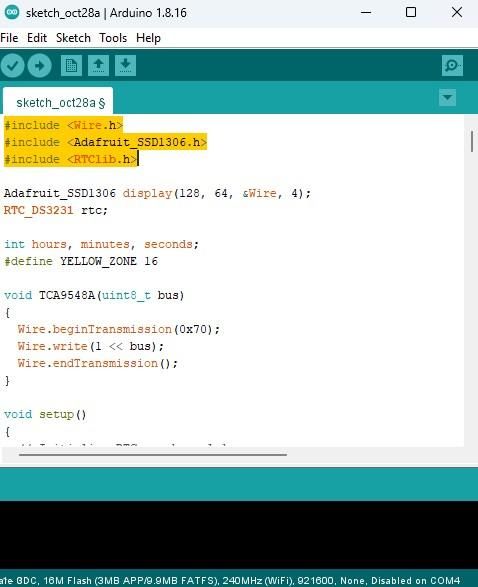
Task: Click the Verify sketch checkmark button
Action: 12,66
